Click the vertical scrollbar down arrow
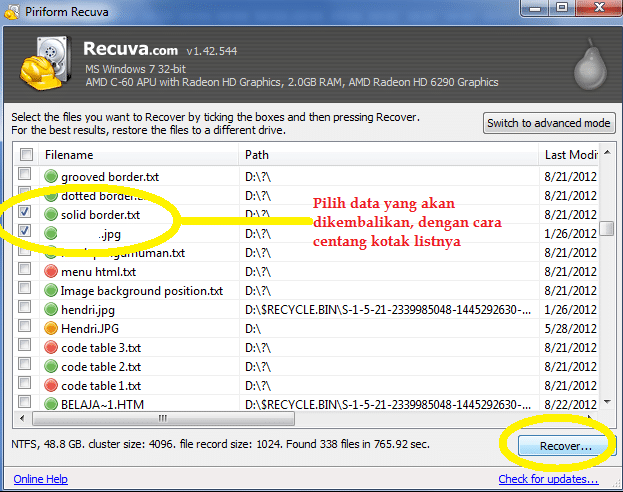The width and height of the screenshot is (623, 492). (x=607, y=402)
